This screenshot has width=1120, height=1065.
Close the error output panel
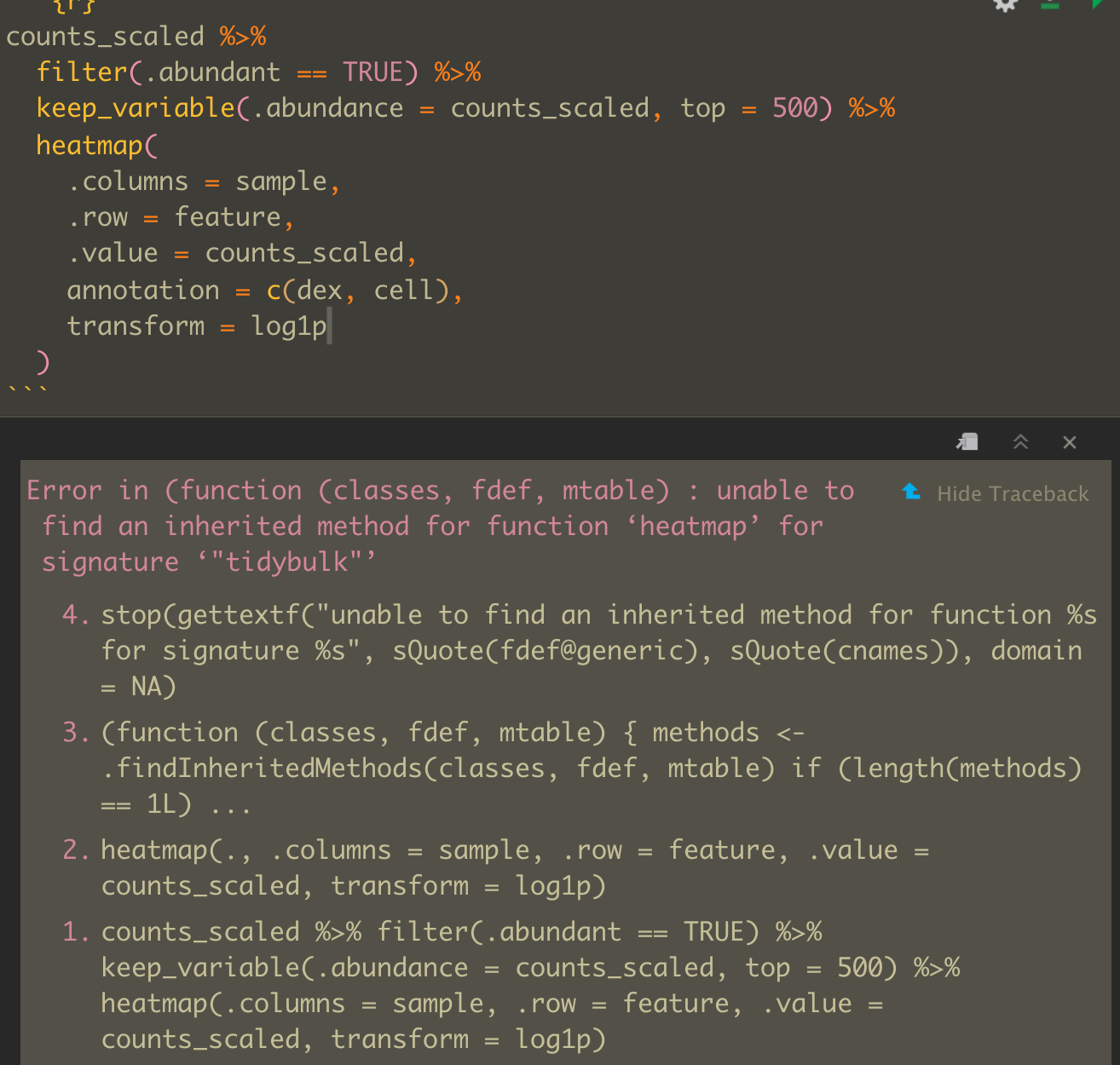(1070, 441)
